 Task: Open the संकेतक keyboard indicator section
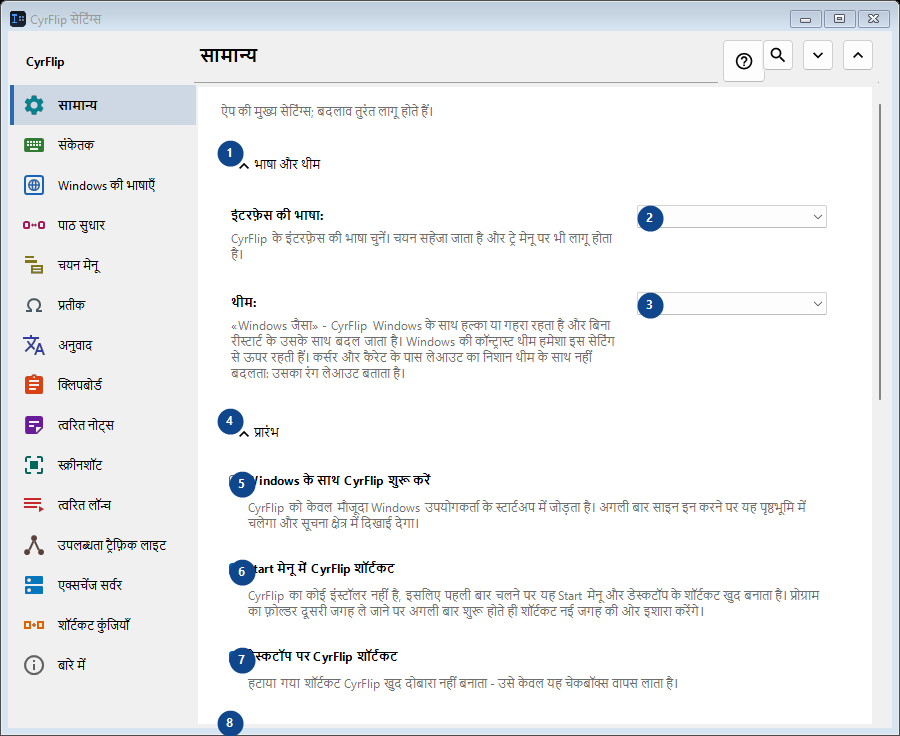(x=103, y=145)
